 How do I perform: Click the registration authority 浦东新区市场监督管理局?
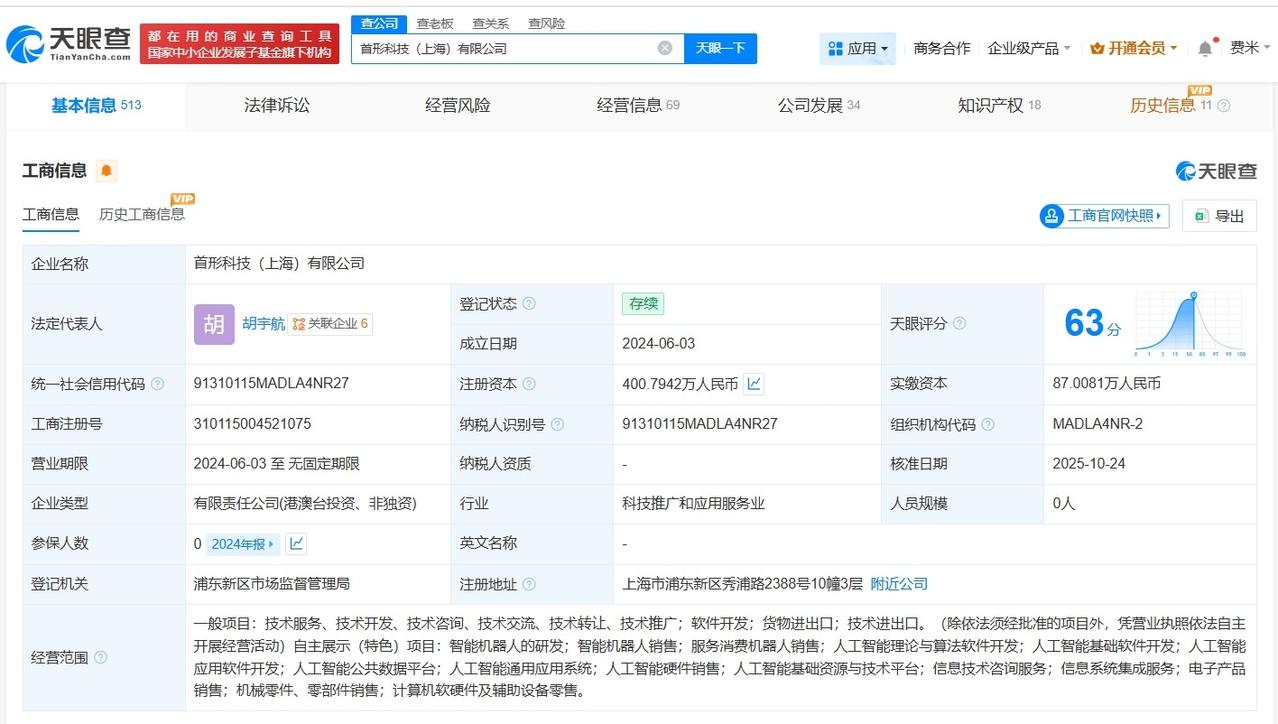(272, 584)
